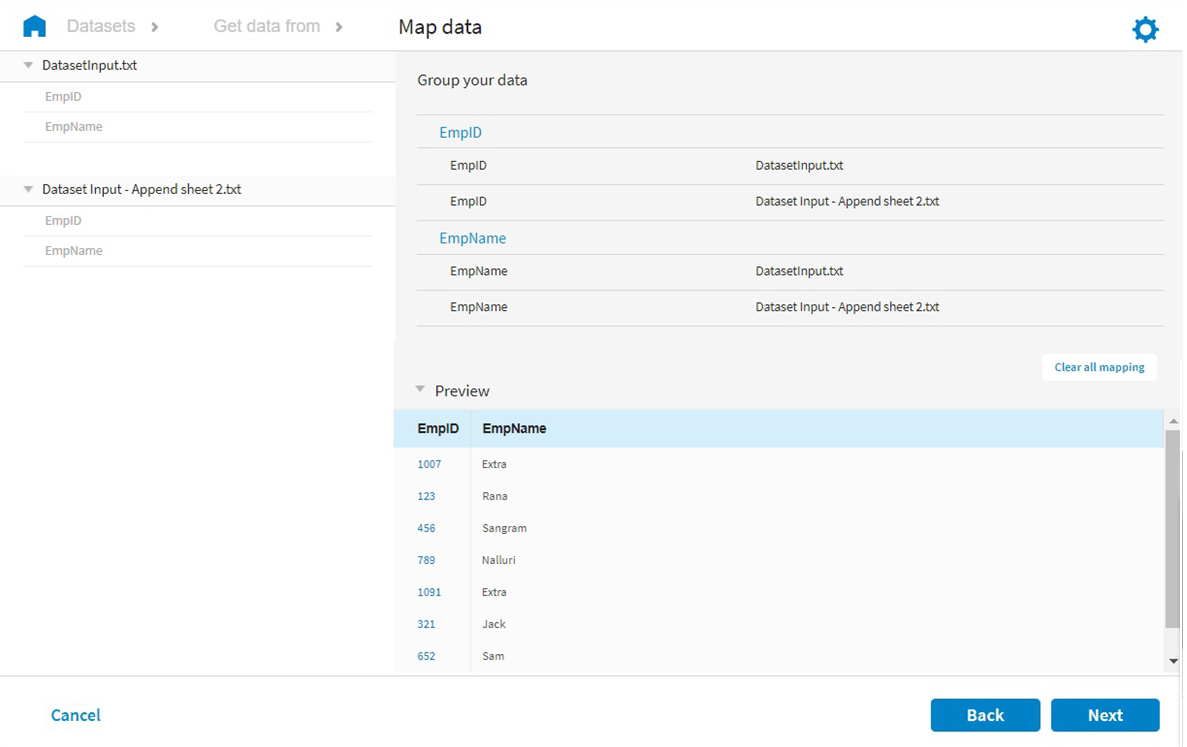1187x747 pixels.
Task: Click the Next button
Action: point(1104,715)
